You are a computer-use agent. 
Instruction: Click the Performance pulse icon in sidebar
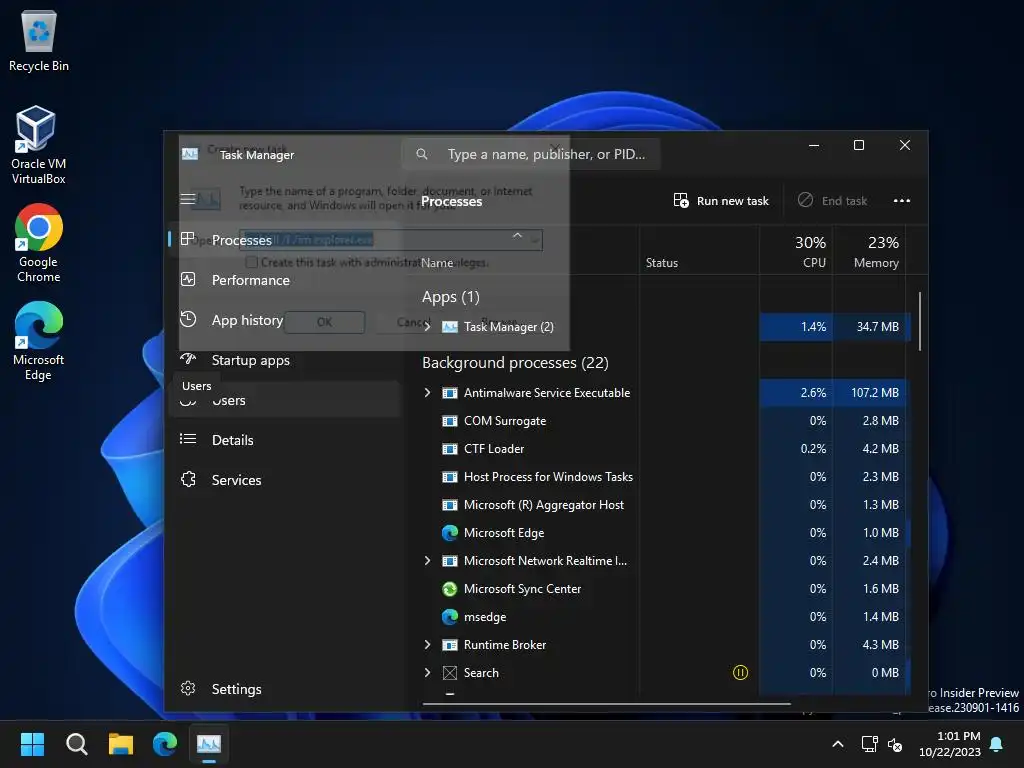click(x=188, y=280)
